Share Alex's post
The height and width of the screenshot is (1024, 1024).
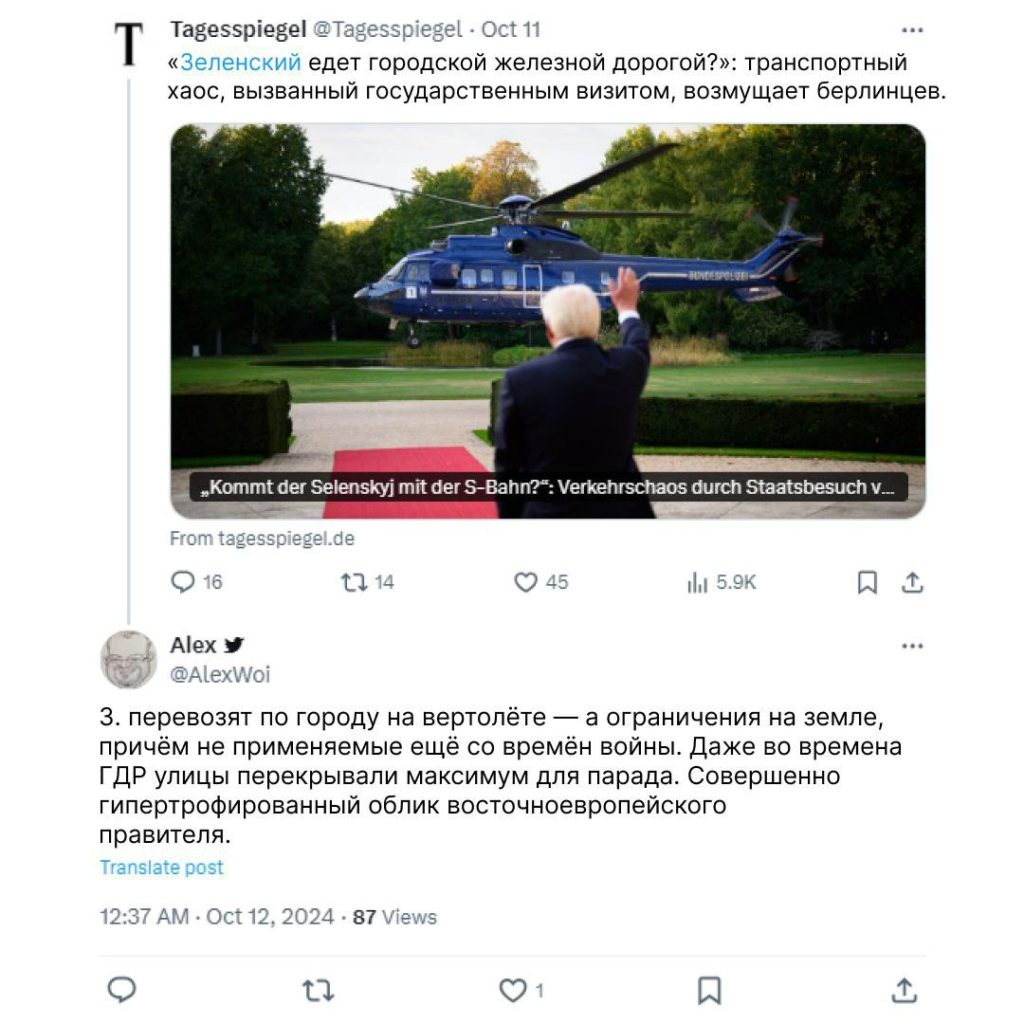pyautogui.click(x=904, y=991)
